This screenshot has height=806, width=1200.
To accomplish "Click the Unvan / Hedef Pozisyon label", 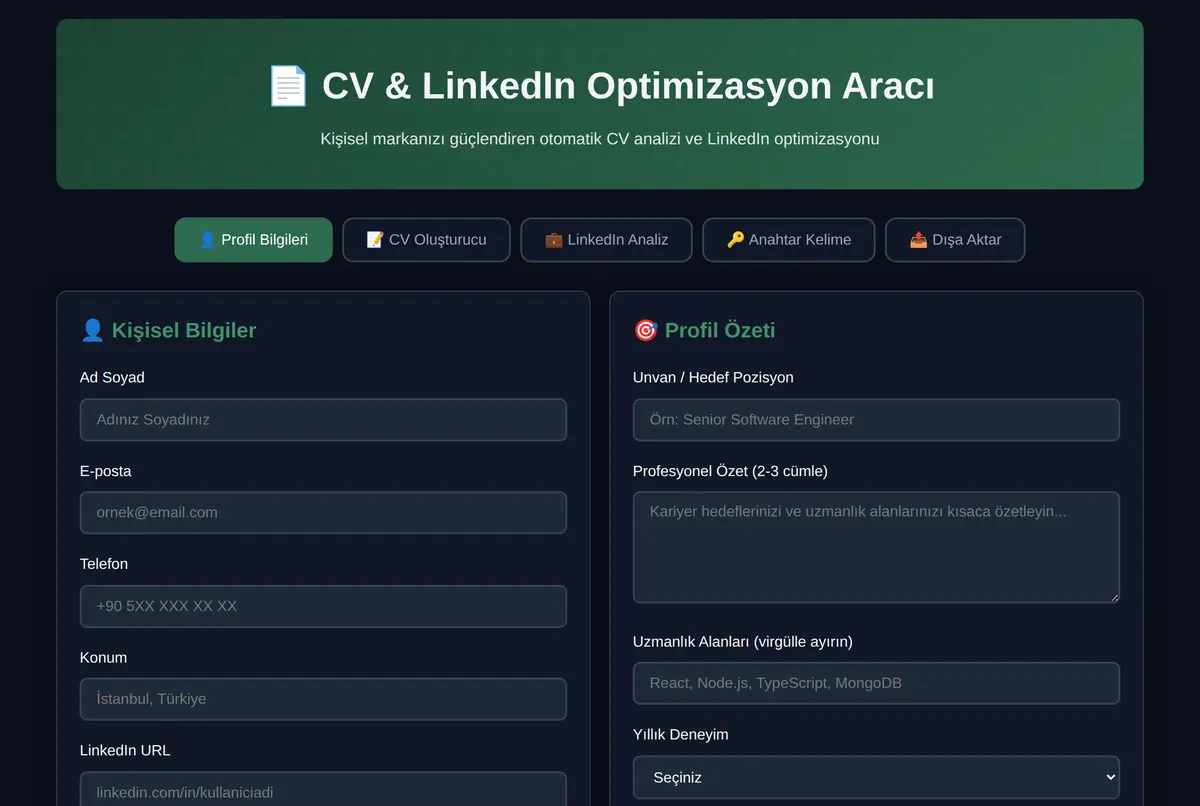I will (713, 377).
